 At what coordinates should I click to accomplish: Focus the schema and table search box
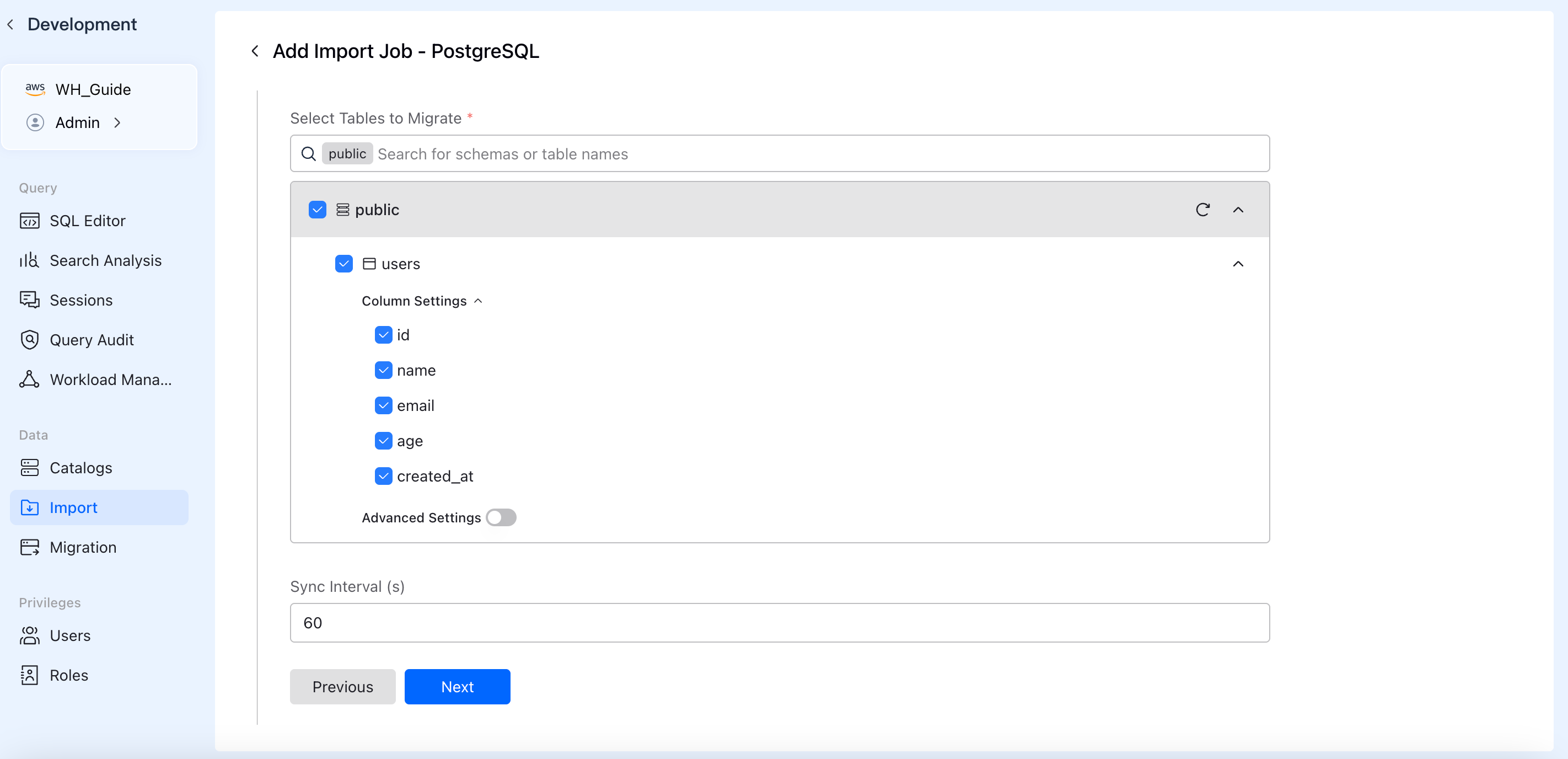pyautogui.click(x=815, y=153)
